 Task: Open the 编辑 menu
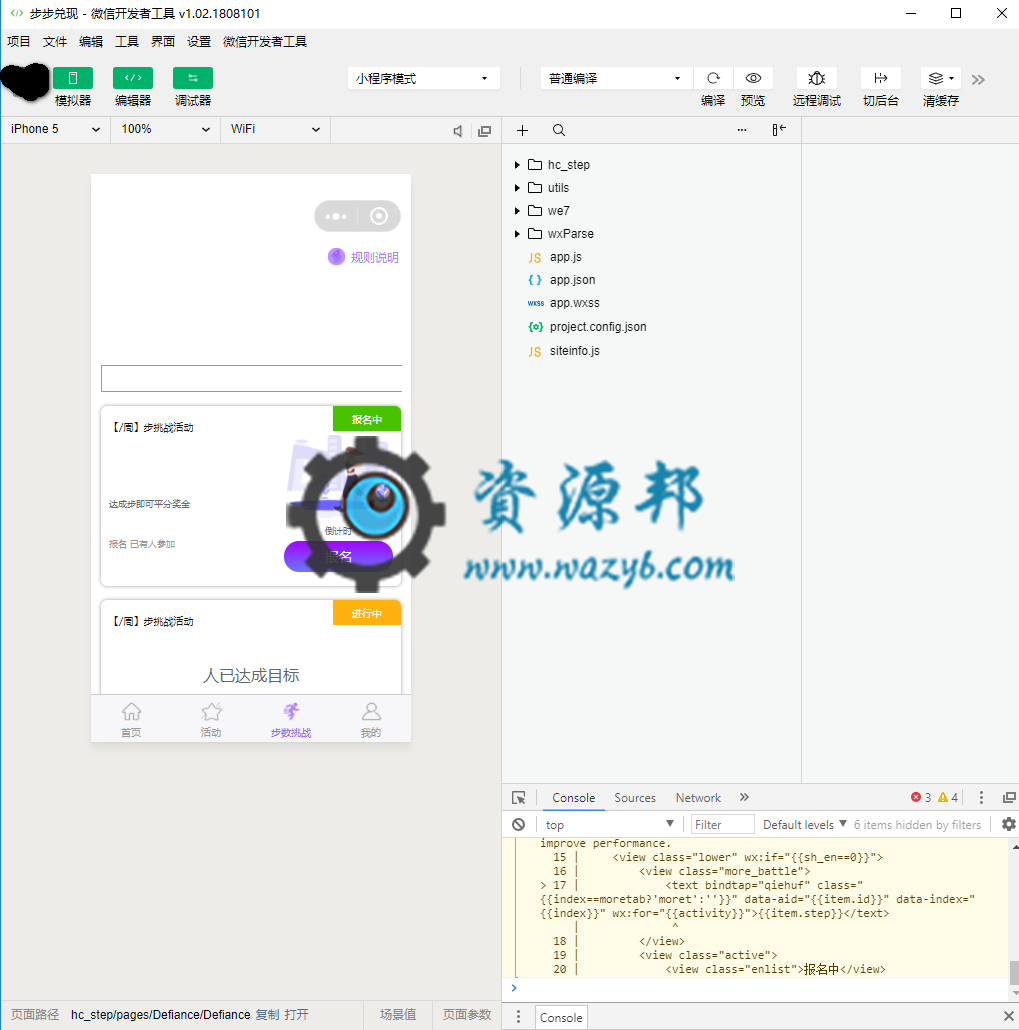(91, 42)
